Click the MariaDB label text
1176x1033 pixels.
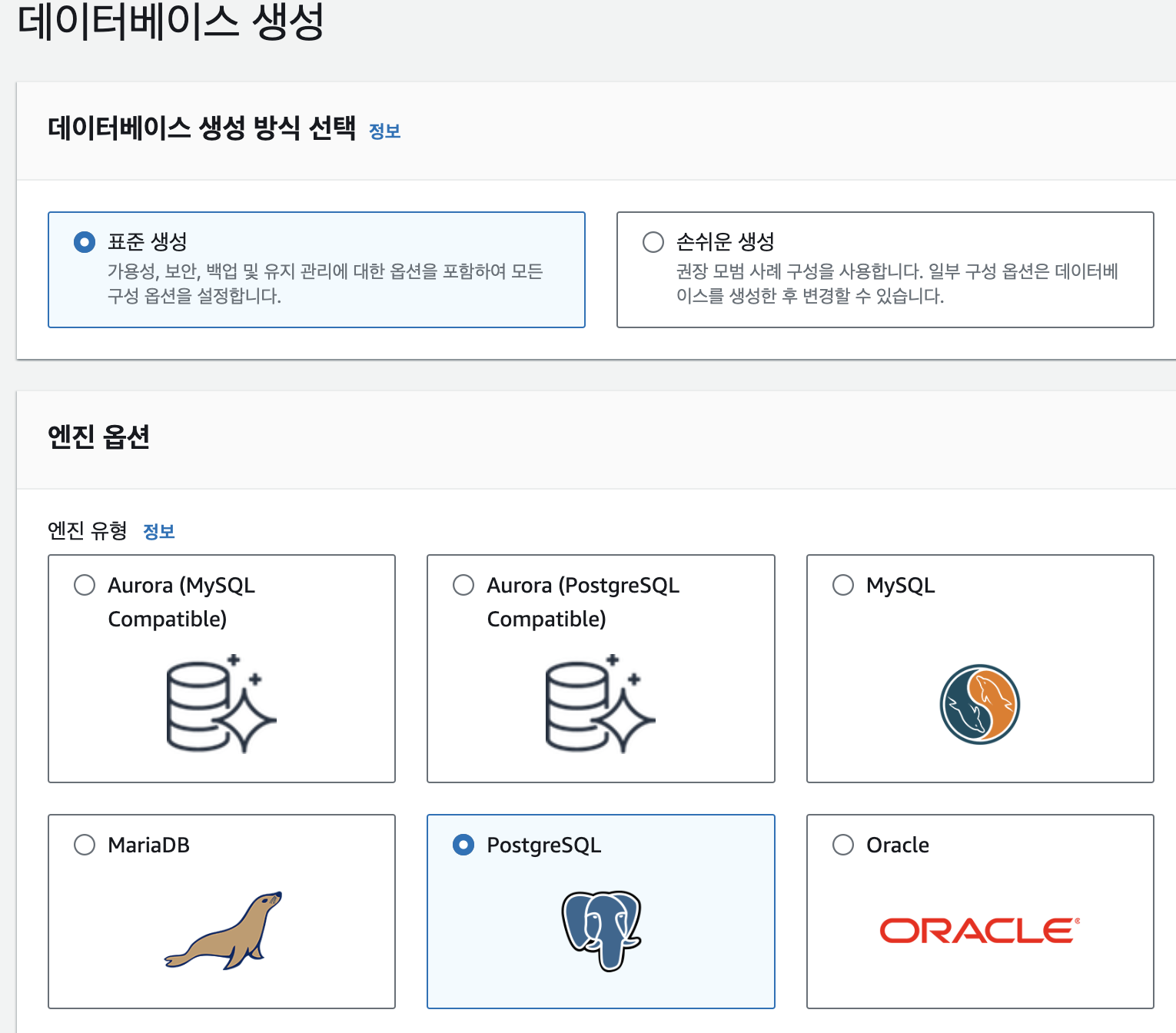(x=149, y=845)
